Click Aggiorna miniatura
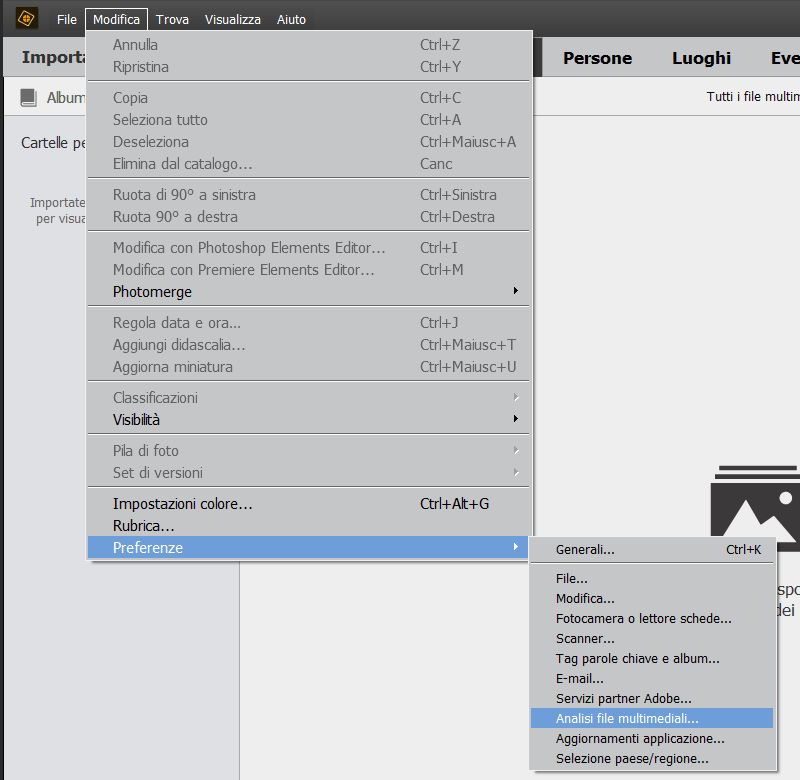 (x=309, y=367)
